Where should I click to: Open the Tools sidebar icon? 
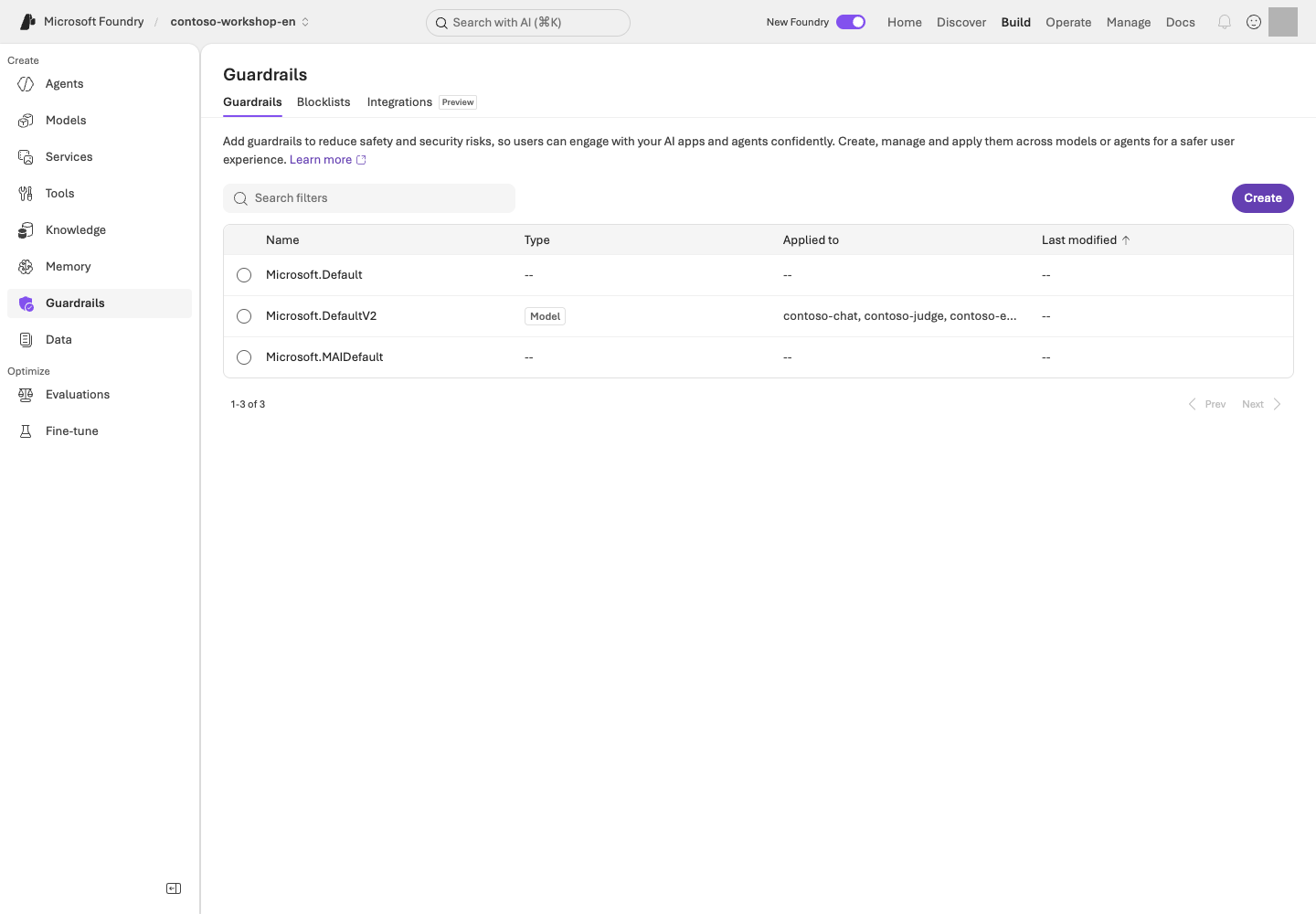(26, 194)
